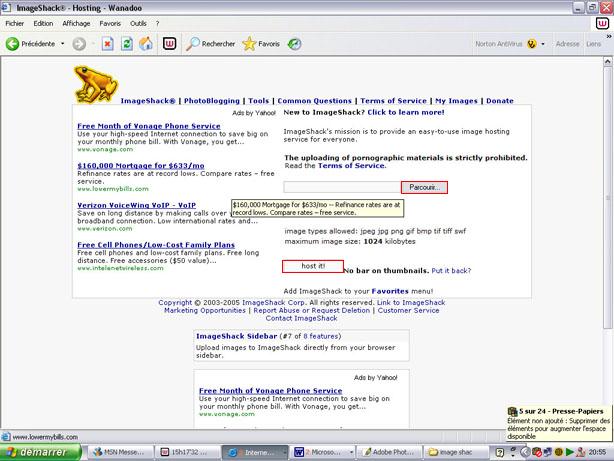614x461 pixels.
Task: Click the Refresh page icon
Action: (x=126, y=44)
